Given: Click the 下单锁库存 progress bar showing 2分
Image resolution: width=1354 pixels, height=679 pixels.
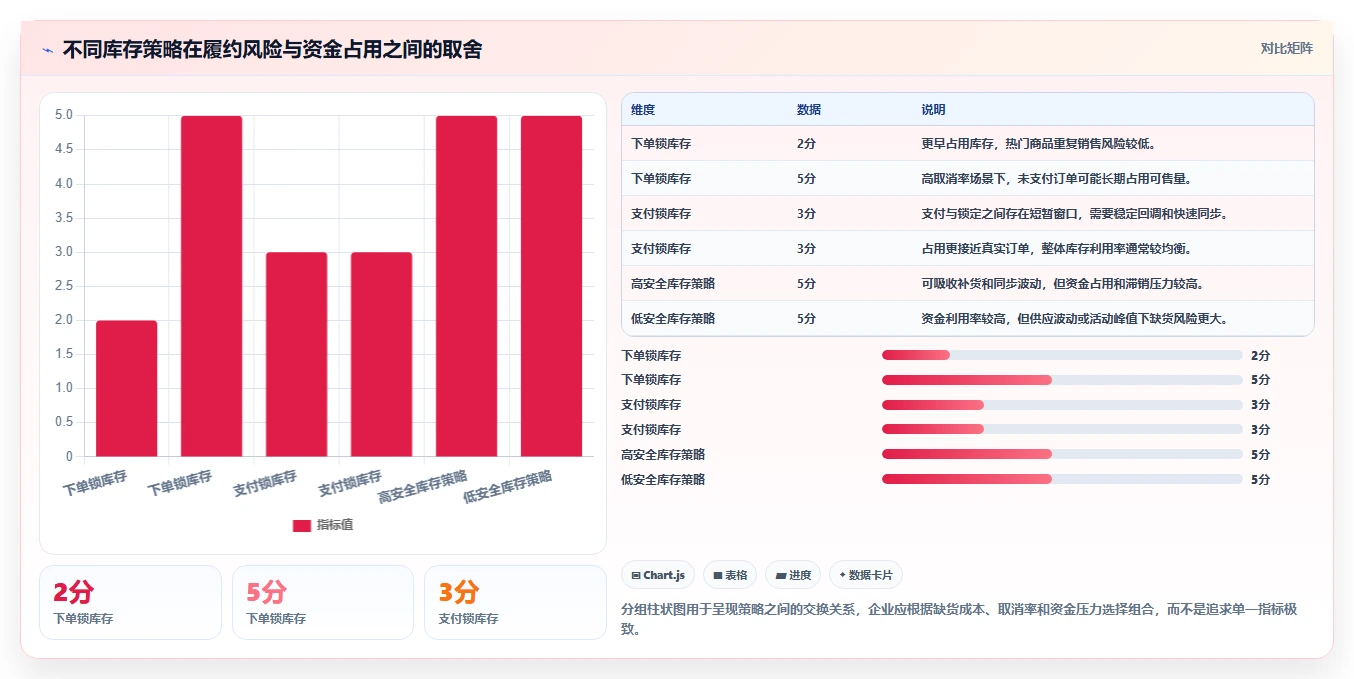Looking at the screenshot, I should tap(1062, 355).
